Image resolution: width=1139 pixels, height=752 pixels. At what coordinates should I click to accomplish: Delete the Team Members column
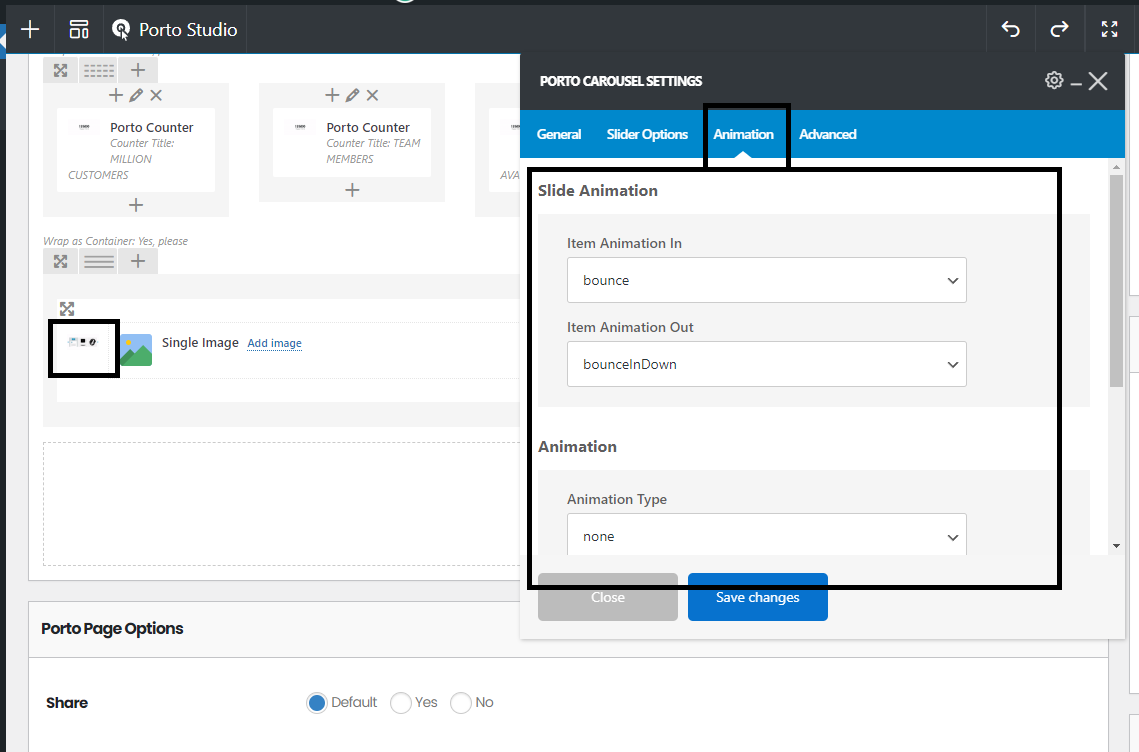(373, 95)
